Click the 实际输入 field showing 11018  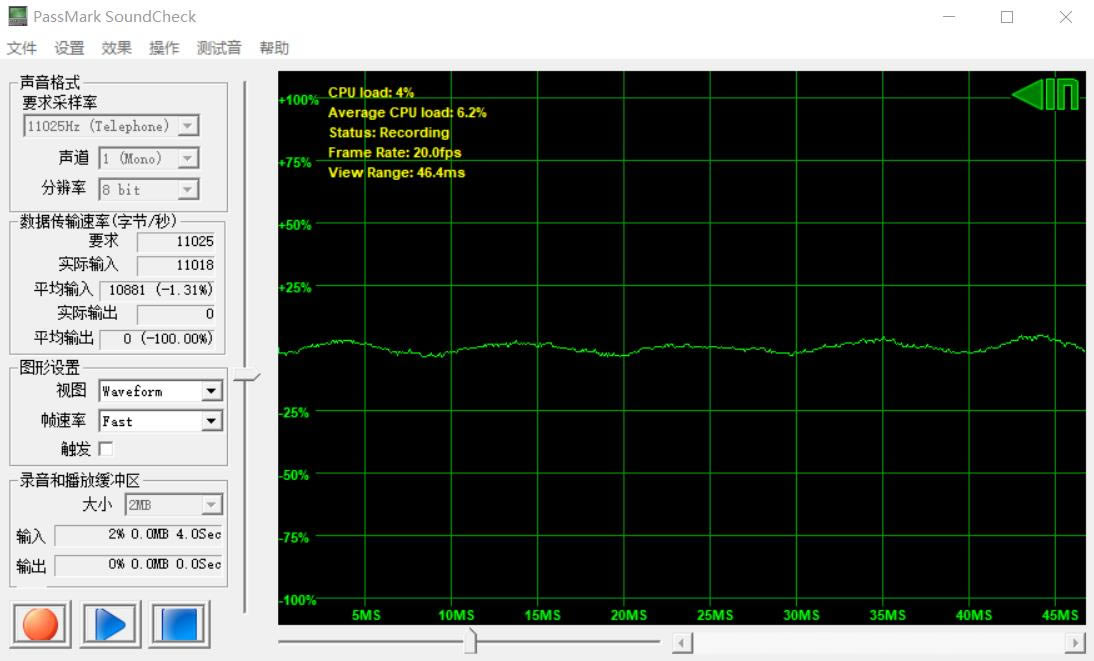coord(176,265)
